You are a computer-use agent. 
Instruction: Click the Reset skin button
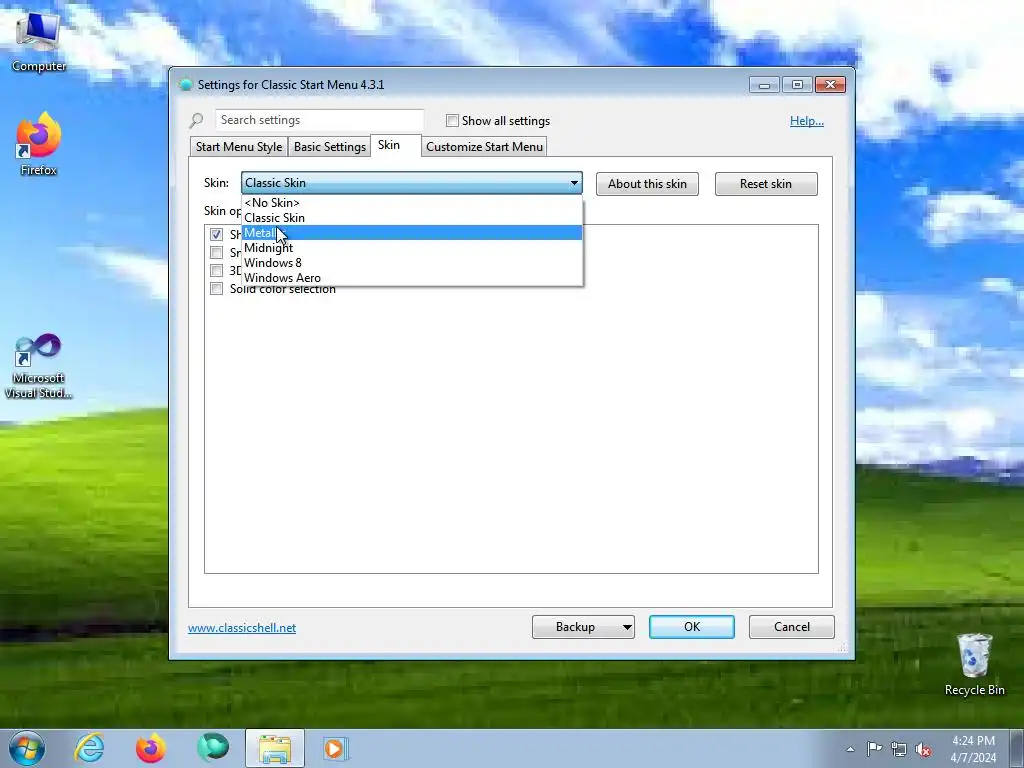766,184
